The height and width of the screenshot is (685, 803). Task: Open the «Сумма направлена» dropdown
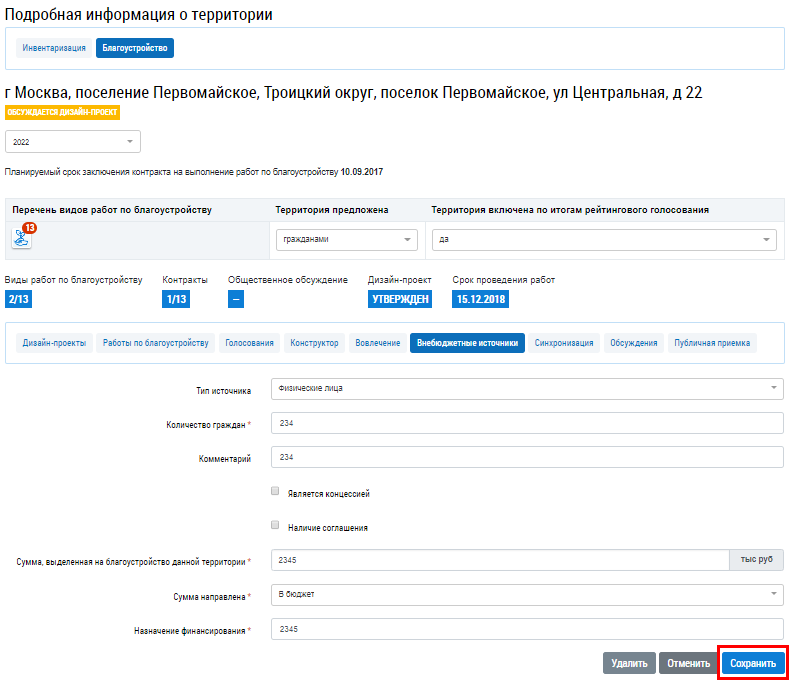coord(527,595)
